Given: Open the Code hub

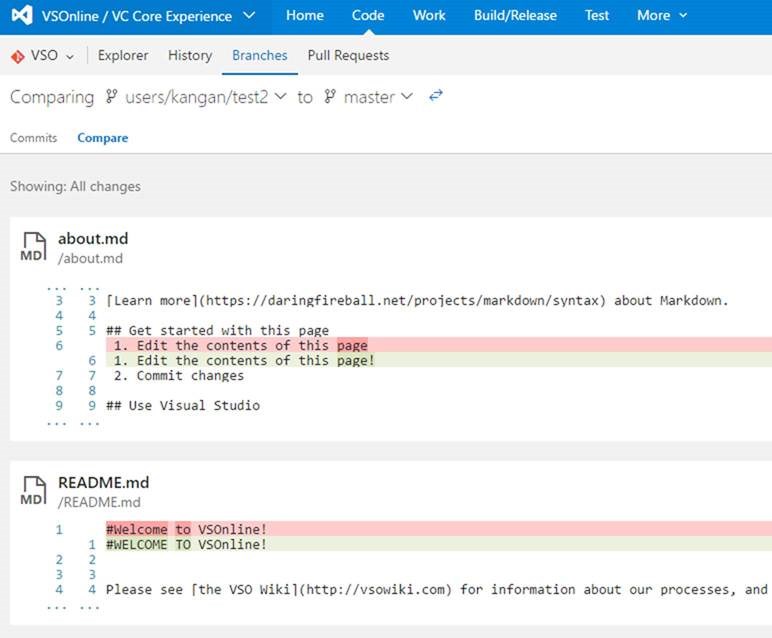Looking at the screenshot, I should (x=368, y=15).
